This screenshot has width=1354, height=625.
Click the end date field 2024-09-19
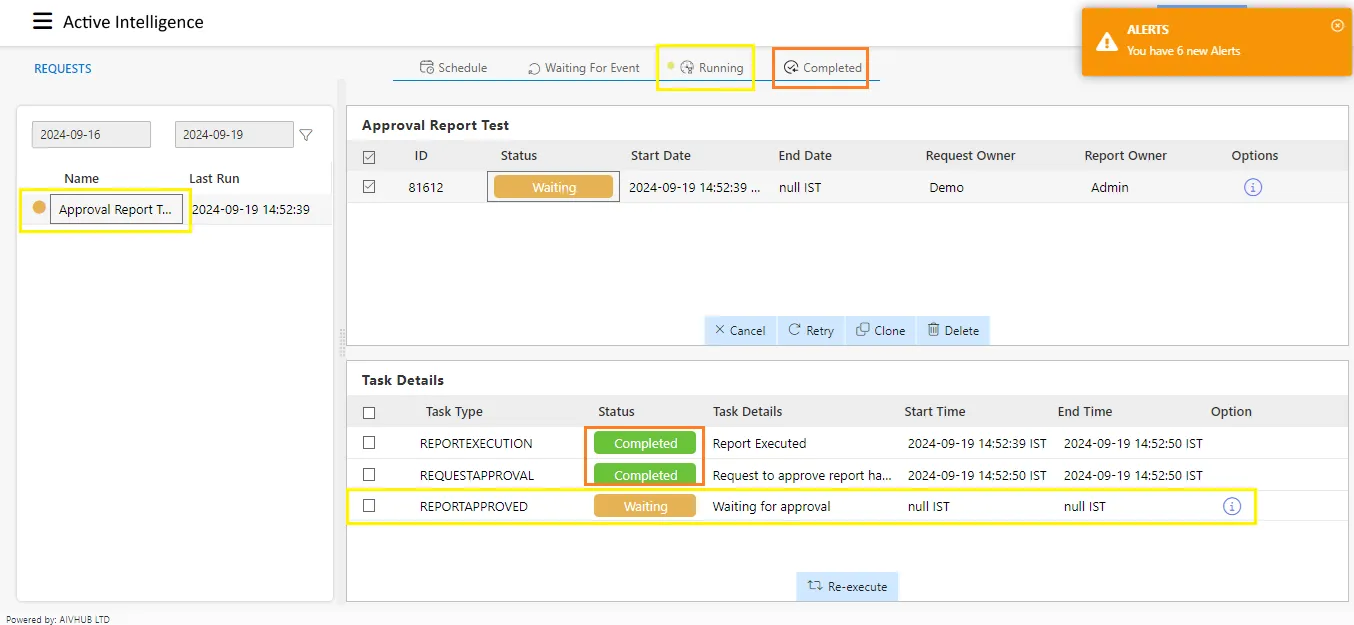click(x=234, y=135)
